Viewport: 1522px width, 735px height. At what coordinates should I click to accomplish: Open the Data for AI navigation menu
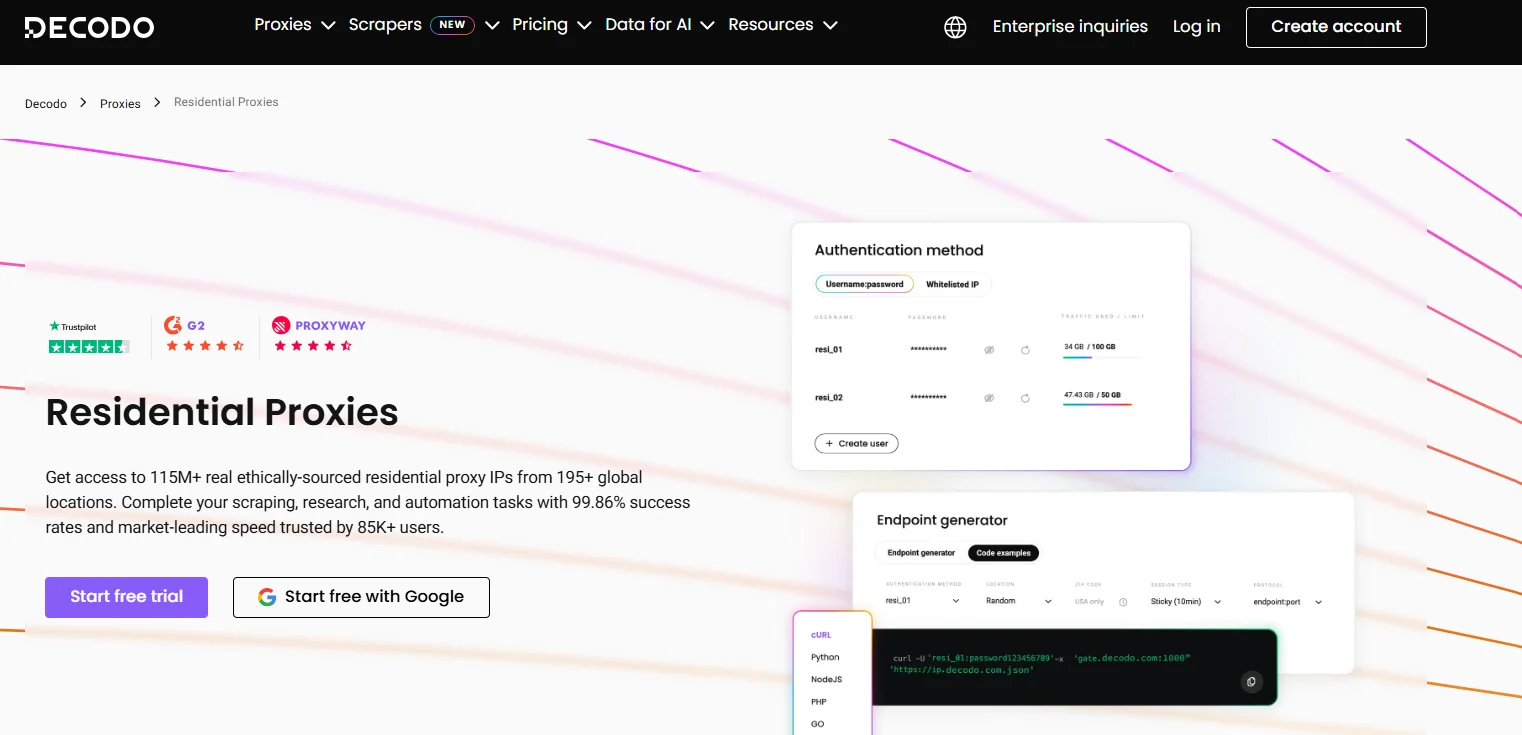click(648, 25)
